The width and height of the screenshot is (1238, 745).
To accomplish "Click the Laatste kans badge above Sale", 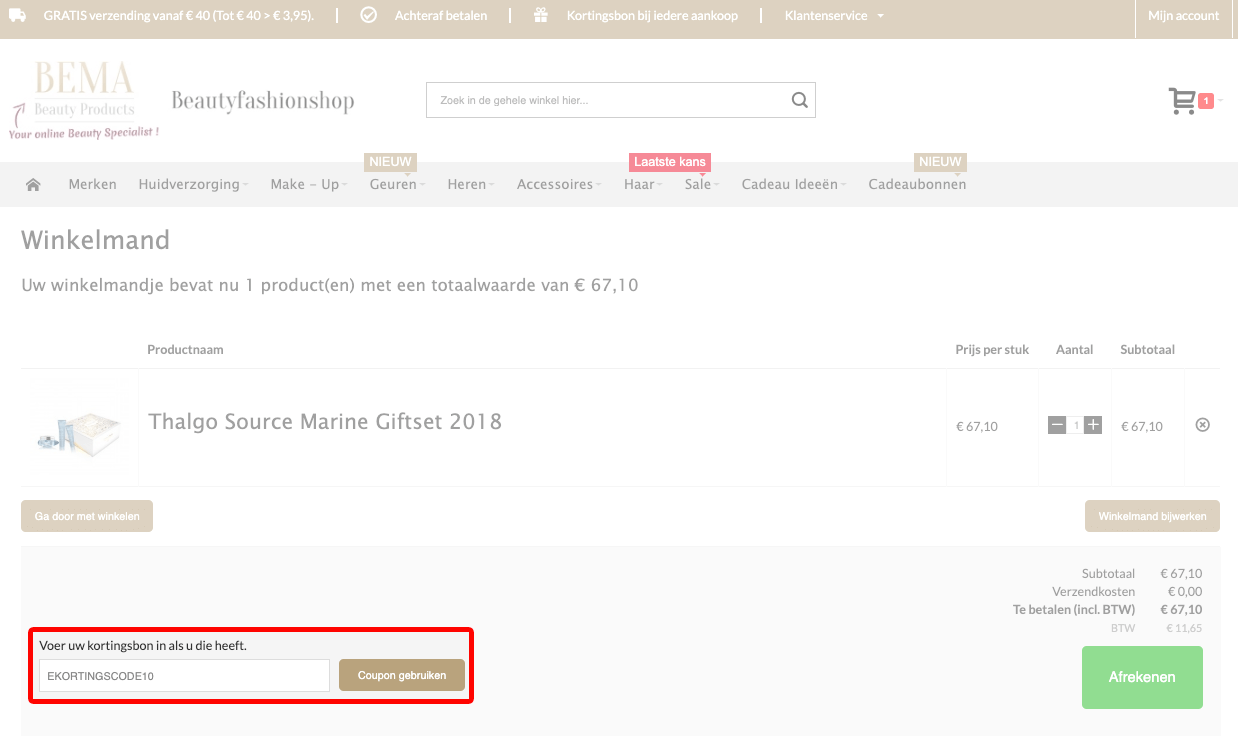I will (670, 161).
